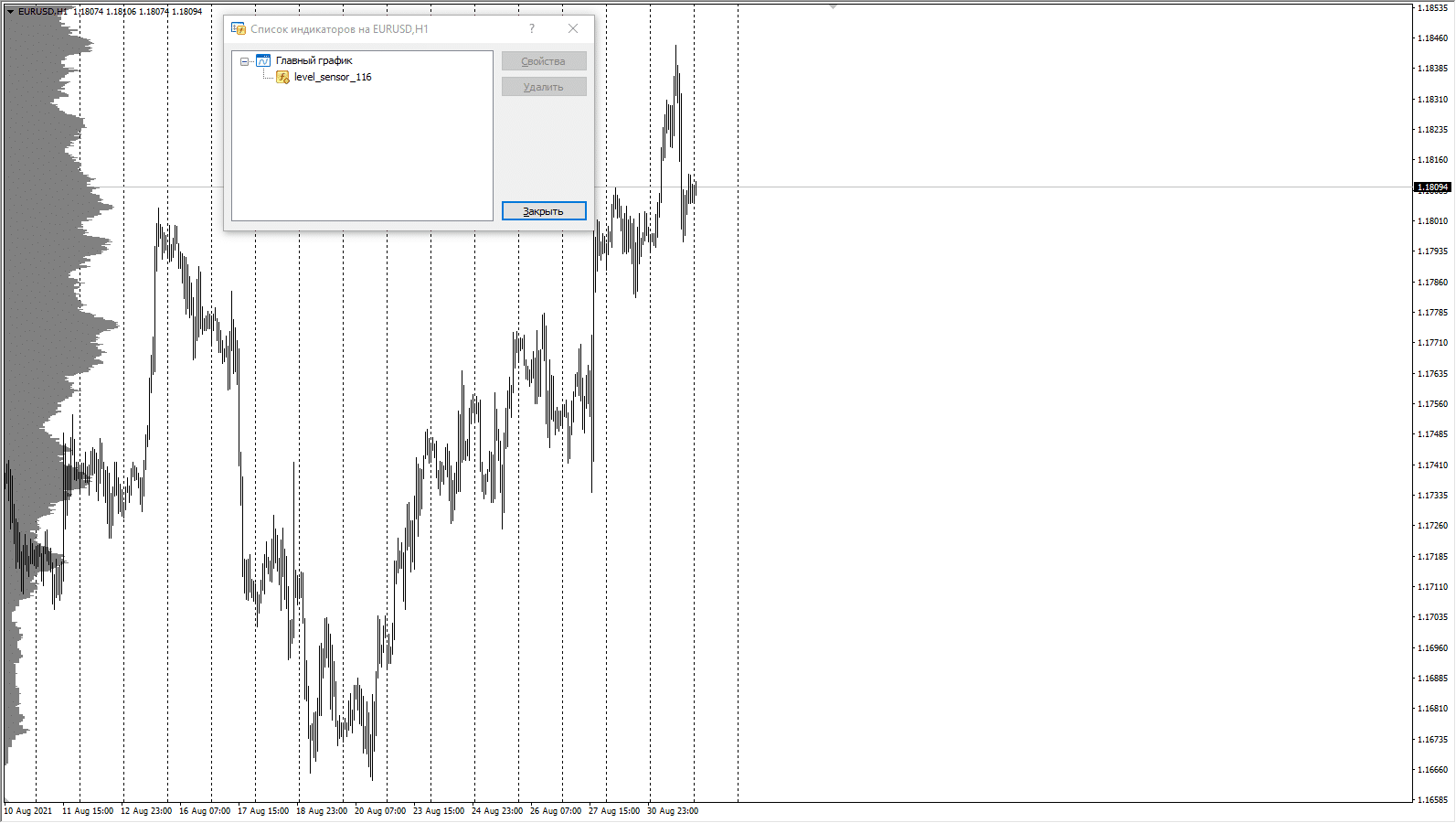This screenshot has width=1456, height=823.
Task: Close the indicator list dialog with X
Action: (573, 28)
